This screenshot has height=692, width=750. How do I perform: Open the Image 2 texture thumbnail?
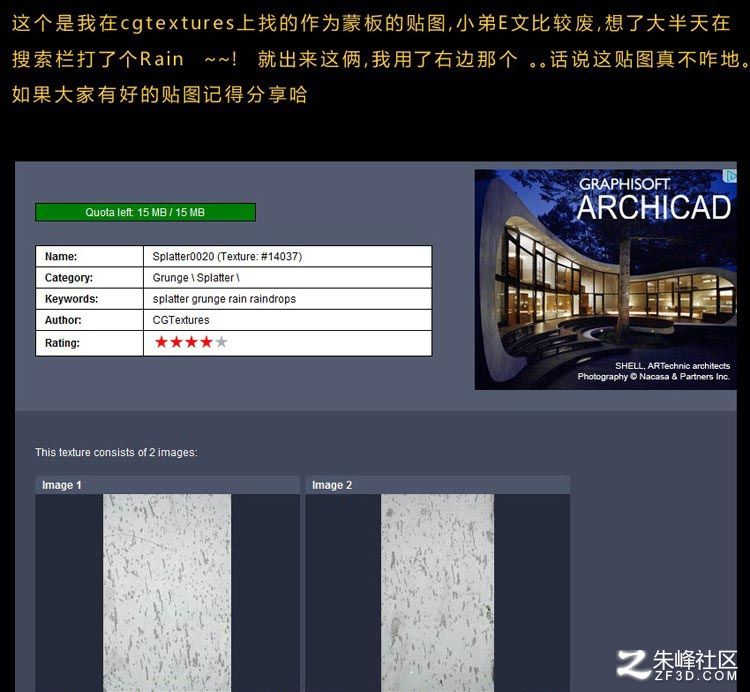(x=437, y=593)
